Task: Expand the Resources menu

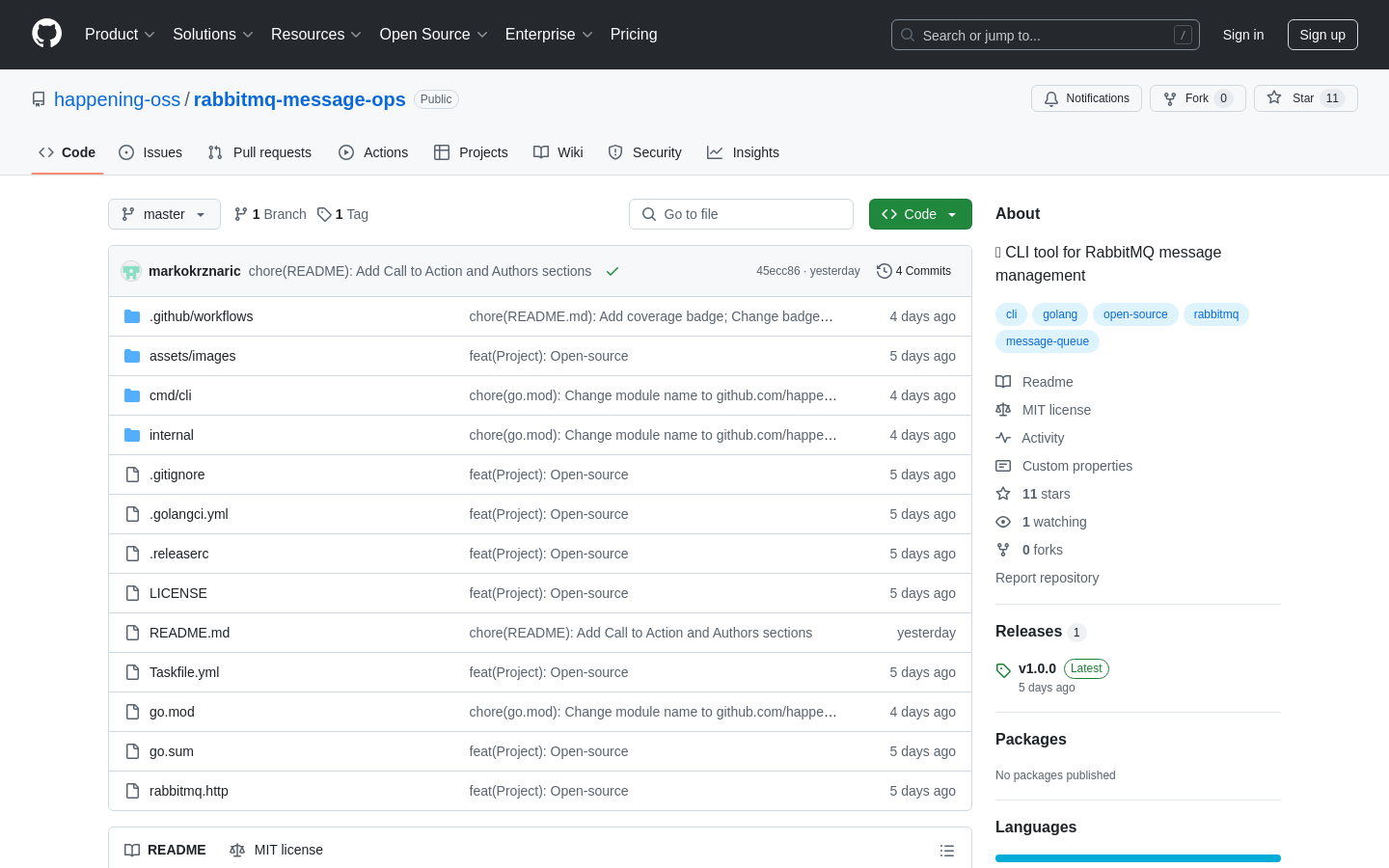Action: [316, 35]
